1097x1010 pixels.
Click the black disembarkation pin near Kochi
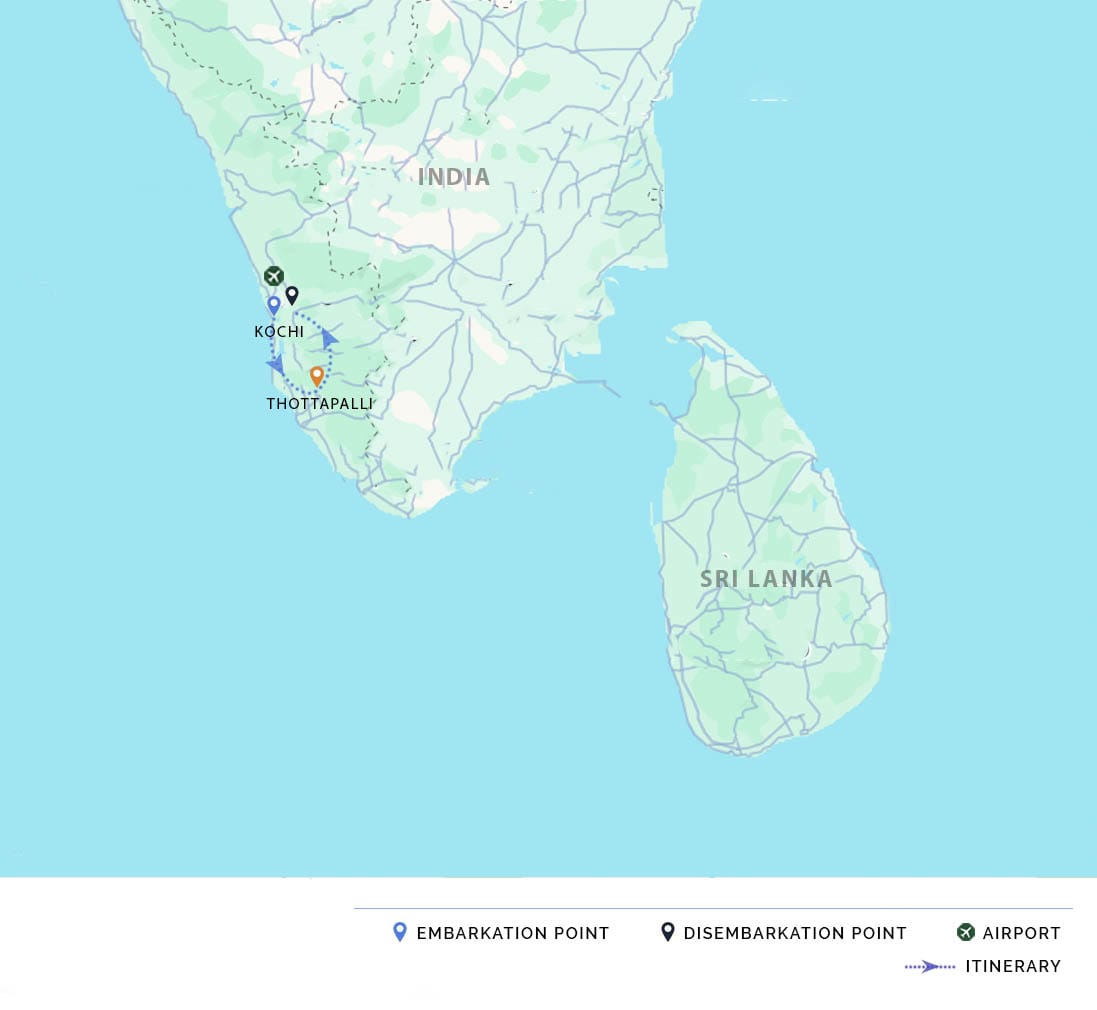point(292,295)
